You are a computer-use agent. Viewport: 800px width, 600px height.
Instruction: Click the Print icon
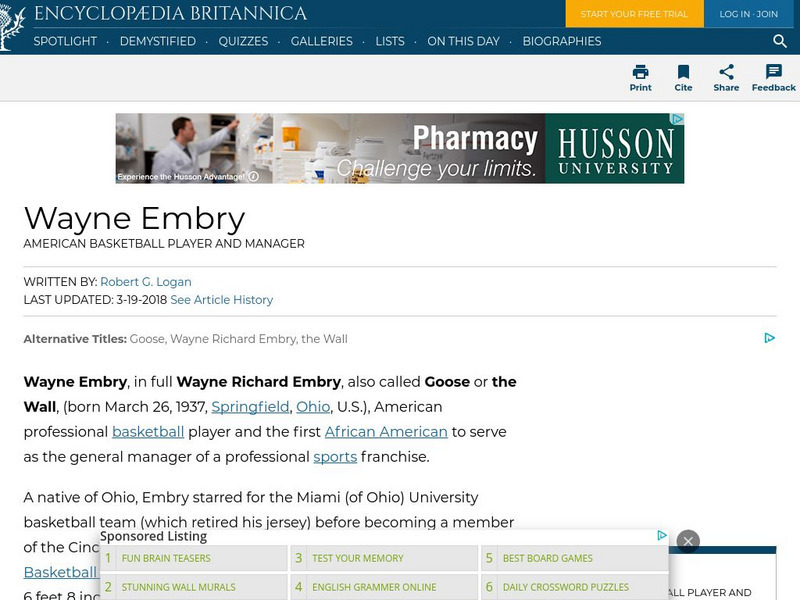[640, 72]
